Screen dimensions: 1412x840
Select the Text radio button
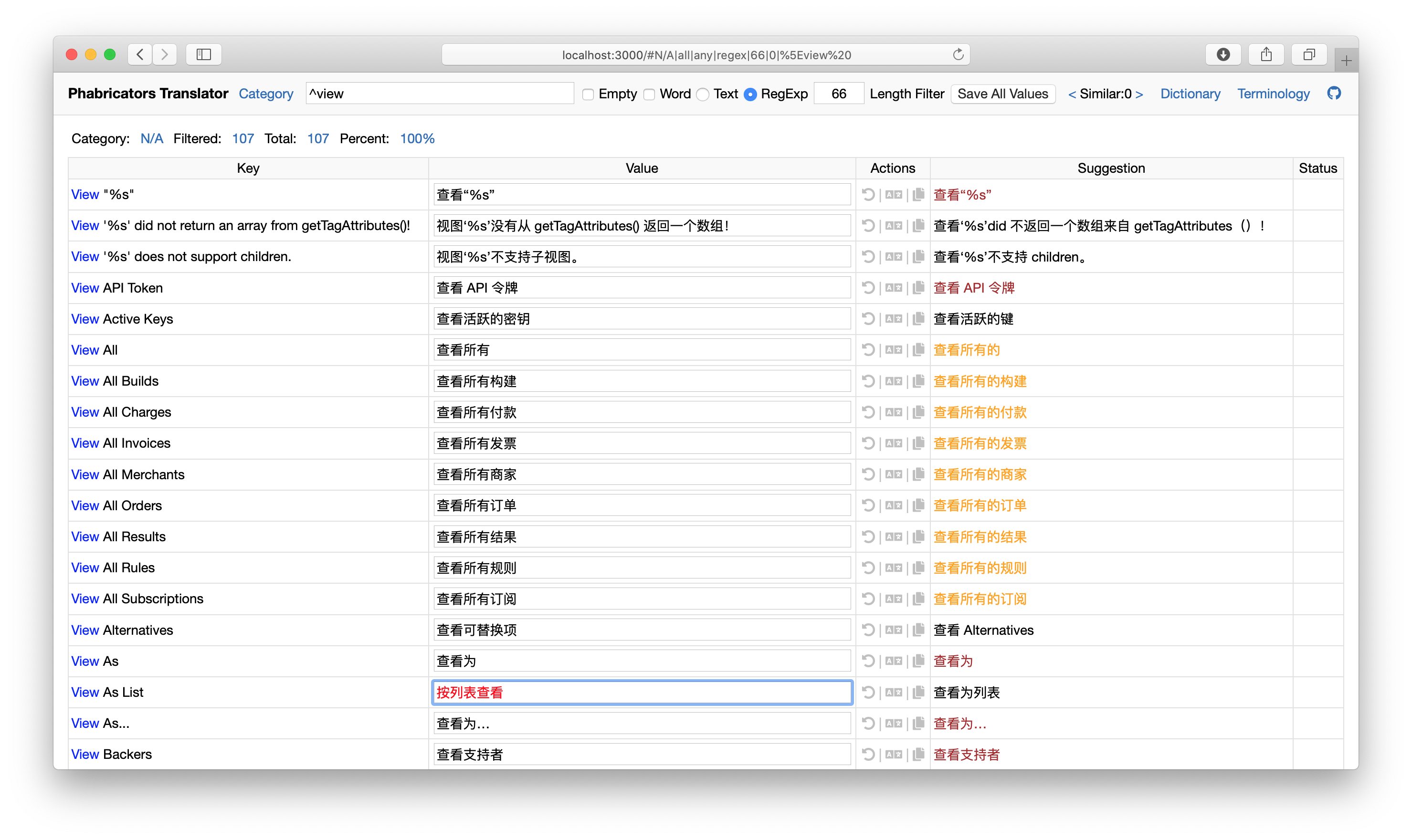click(x=703, y=94)
